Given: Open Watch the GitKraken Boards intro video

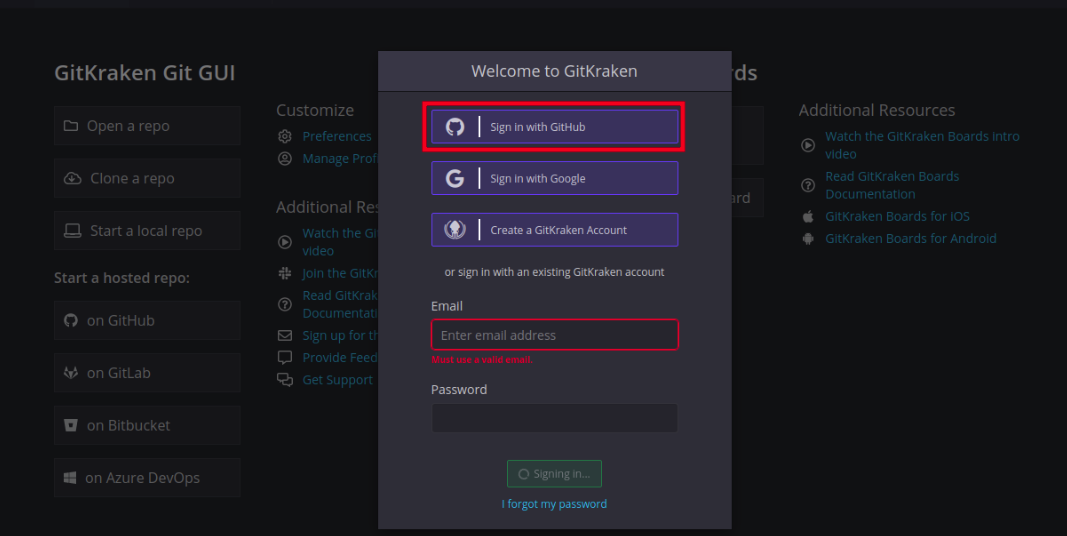Looking at the screenshot, I should (x=922, y=145).
